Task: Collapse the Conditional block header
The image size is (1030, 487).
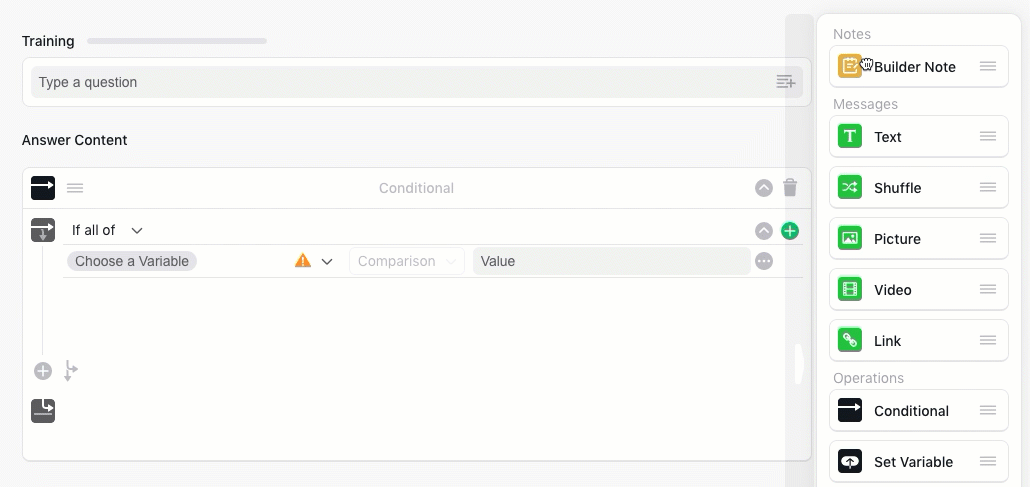Action: click(x=764, y=188)
